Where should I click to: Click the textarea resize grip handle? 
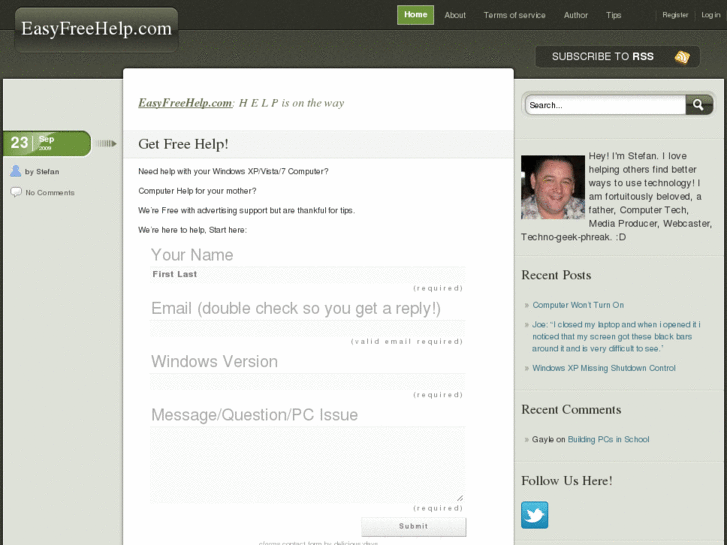[x=459, y=498]
